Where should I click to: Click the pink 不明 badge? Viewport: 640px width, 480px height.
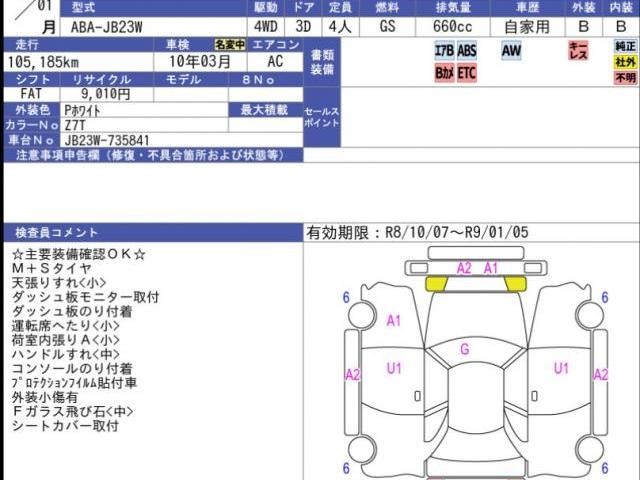[625, 78]
